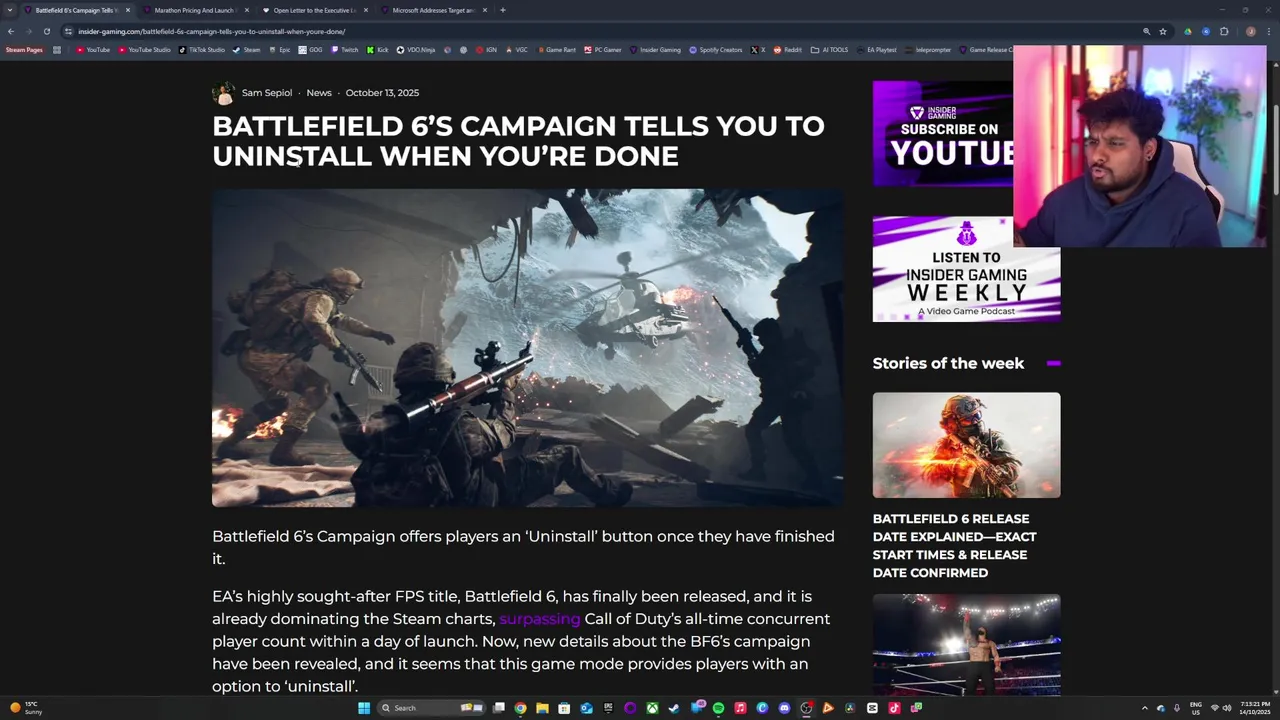1280x720 pixels.
Task: Open the EA Playtest bookmark
Action: [876, 49]
